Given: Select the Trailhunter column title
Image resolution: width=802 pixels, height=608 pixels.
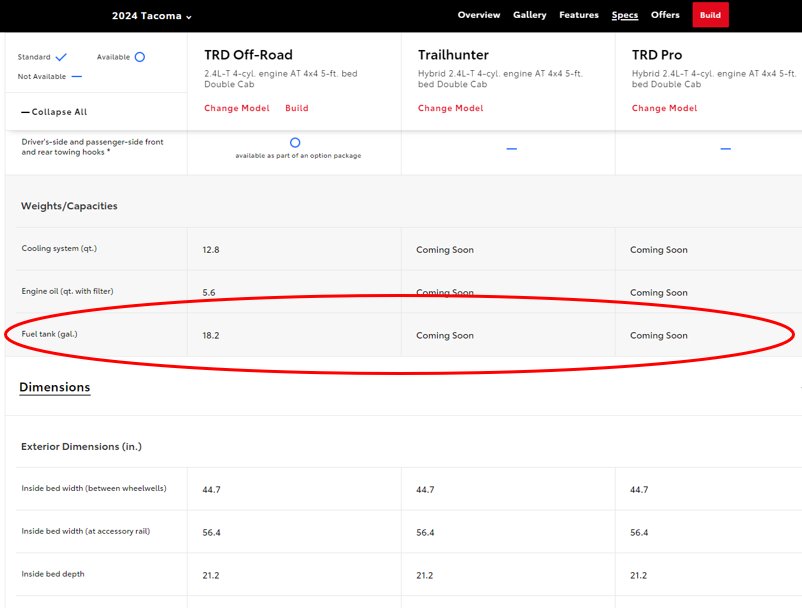Looking at the screenshot, I should pos(453,55).
